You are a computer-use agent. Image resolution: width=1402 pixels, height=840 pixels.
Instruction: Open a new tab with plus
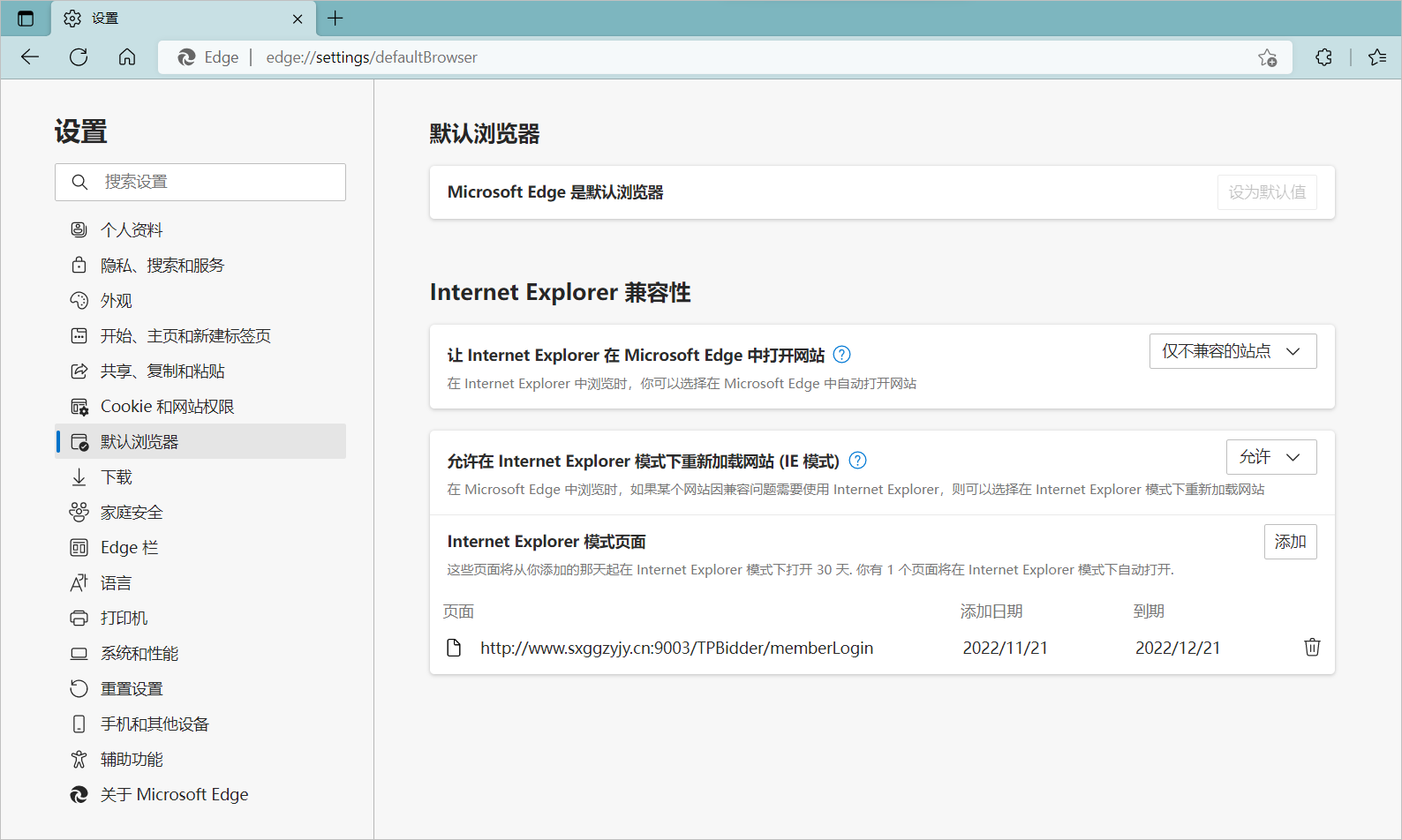pos(335,19)
